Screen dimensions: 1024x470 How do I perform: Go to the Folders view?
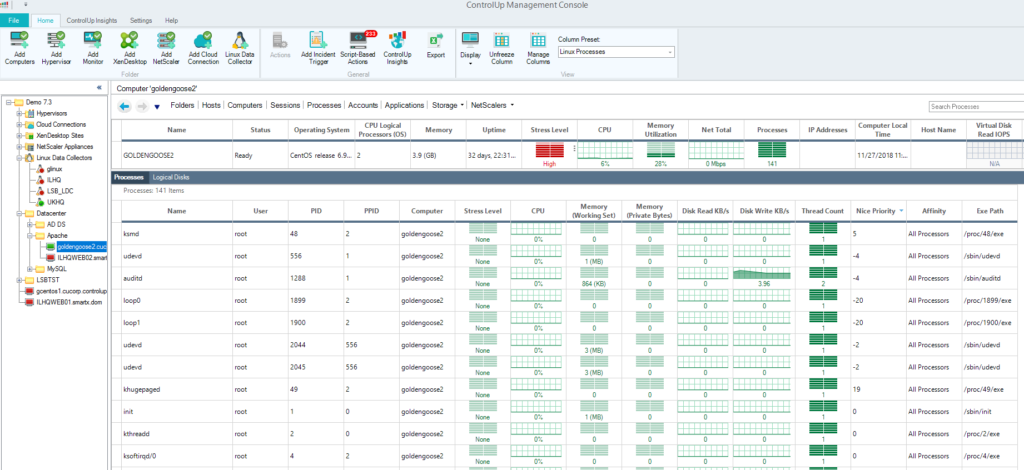pyautogui.click(x=182, y=105)
